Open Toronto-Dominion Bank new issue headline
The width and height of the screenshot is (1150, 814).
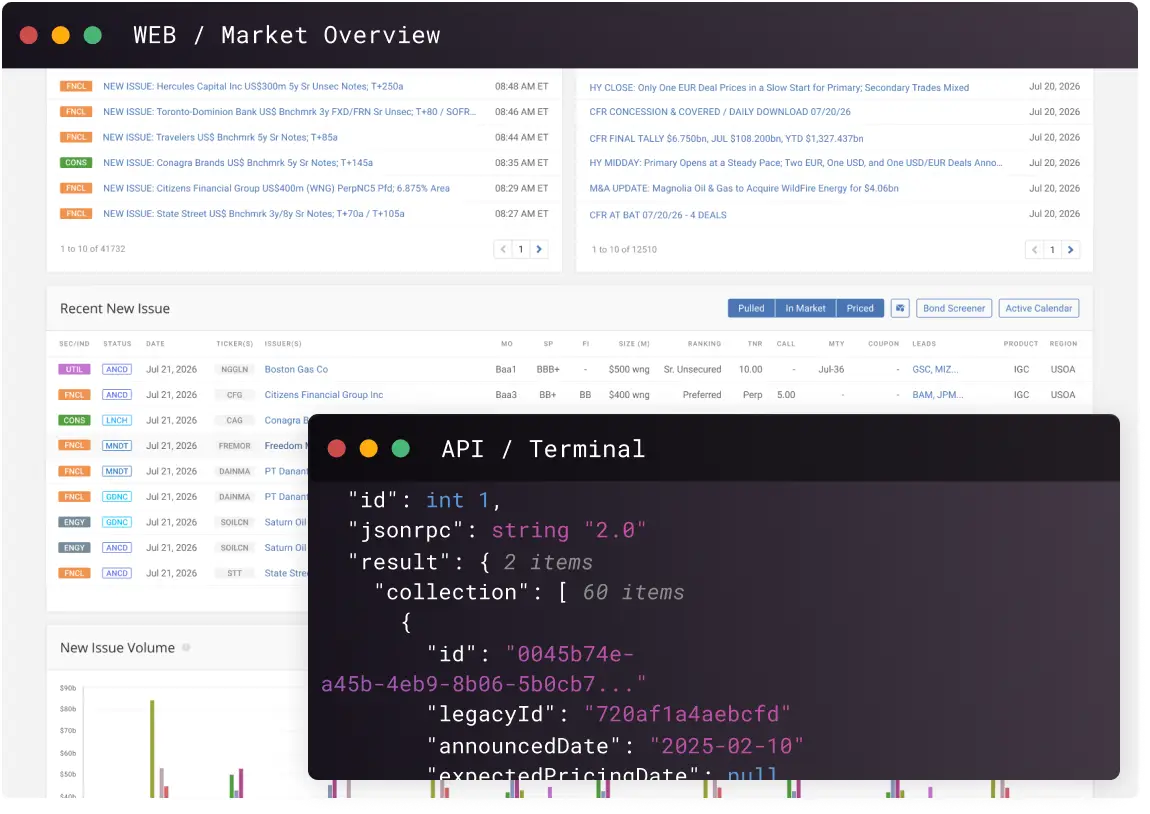(x=291, y=112)
